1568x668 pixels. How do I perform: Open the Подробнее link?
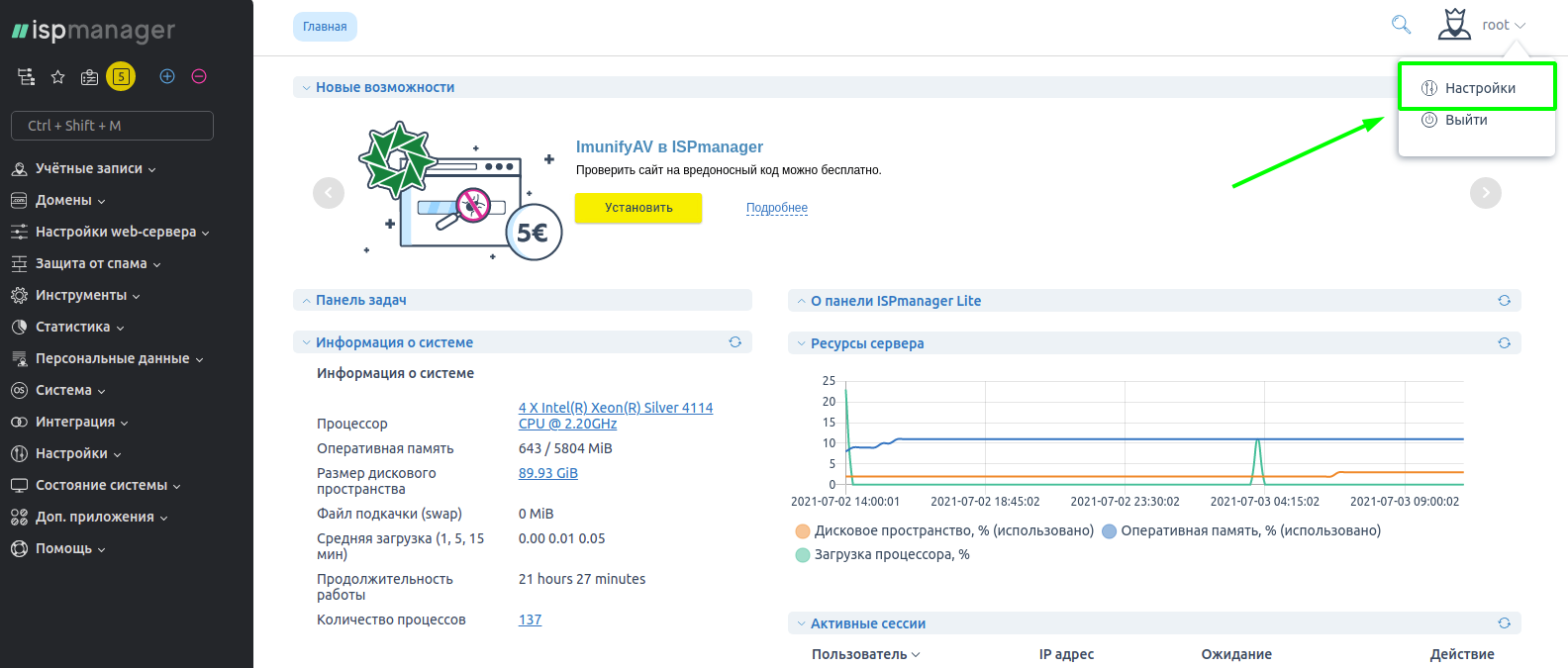777,208
